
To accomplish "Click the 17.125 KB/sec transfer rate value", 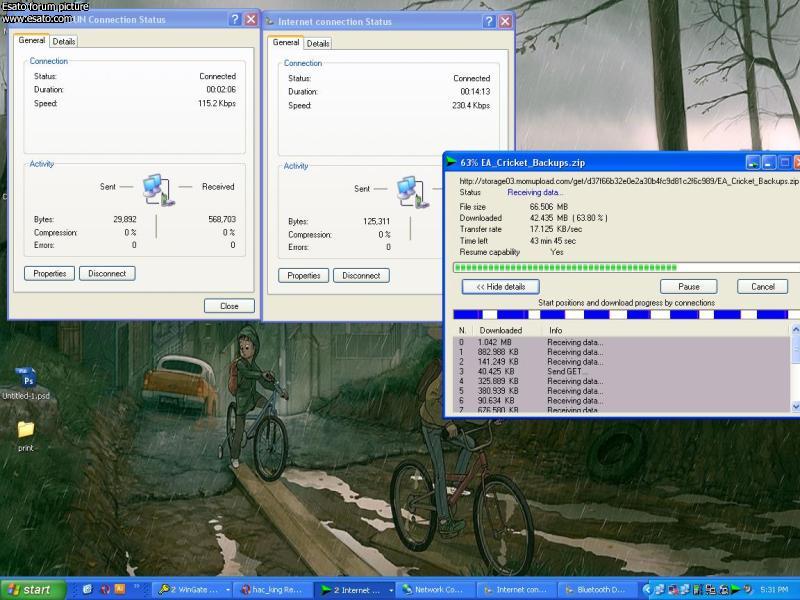I will (556, 229).
